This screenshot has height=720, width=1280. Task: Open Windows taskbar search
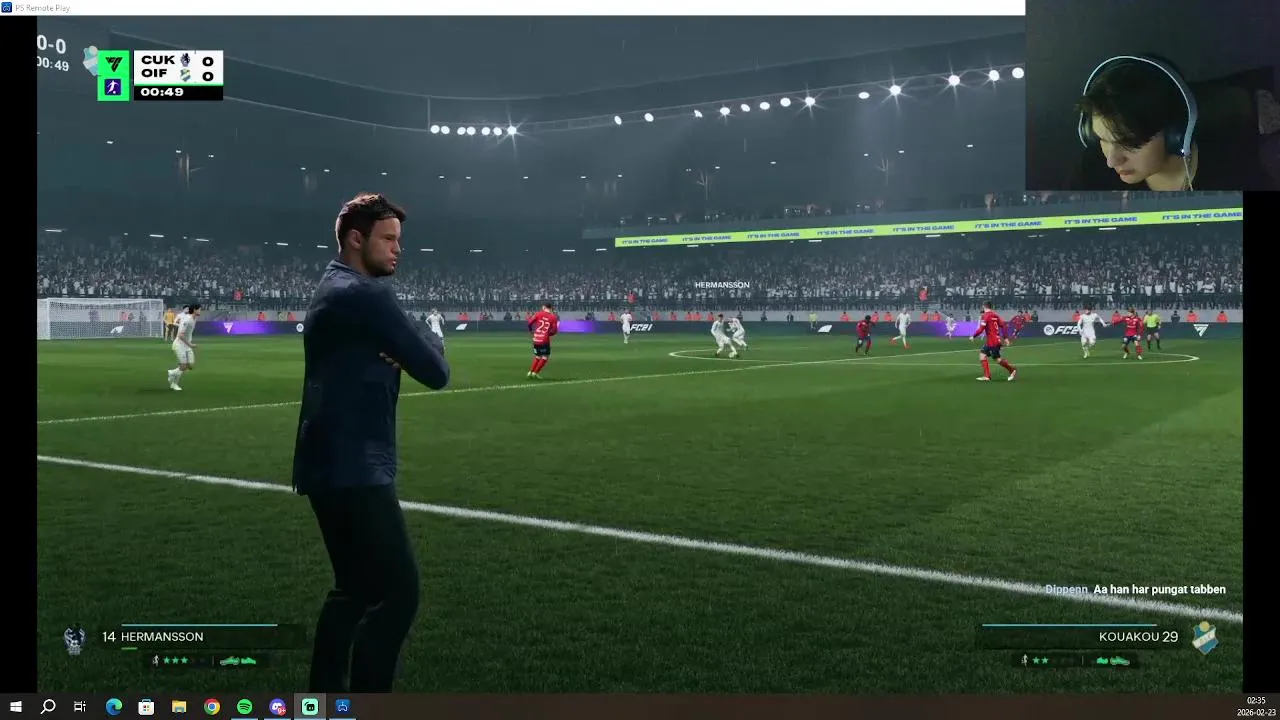point(47,706)
